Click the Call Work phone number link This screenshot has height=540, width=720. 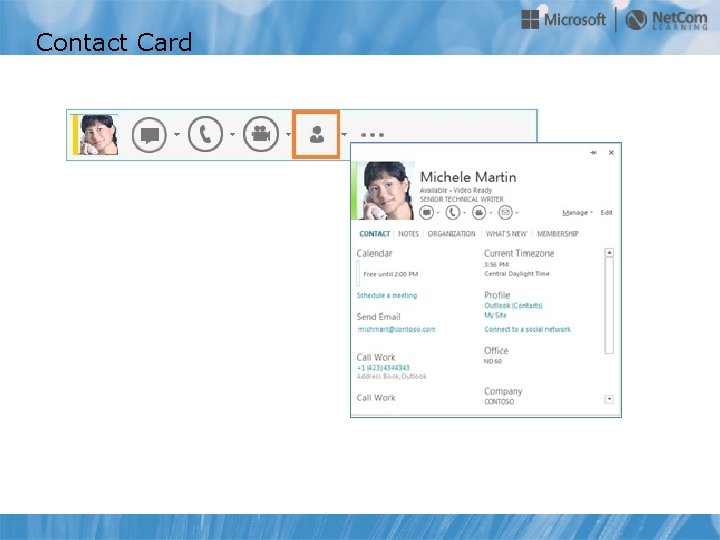(x=383, y=368)
